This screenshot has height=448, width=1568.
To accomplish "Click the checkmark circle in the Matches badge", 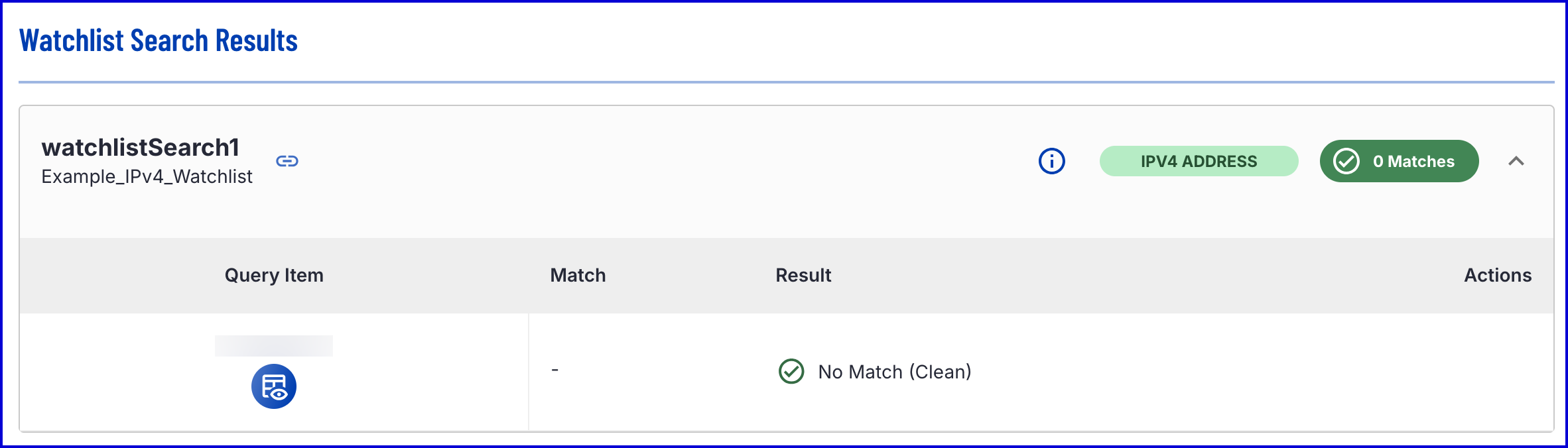I will (x=1346, y=161).
